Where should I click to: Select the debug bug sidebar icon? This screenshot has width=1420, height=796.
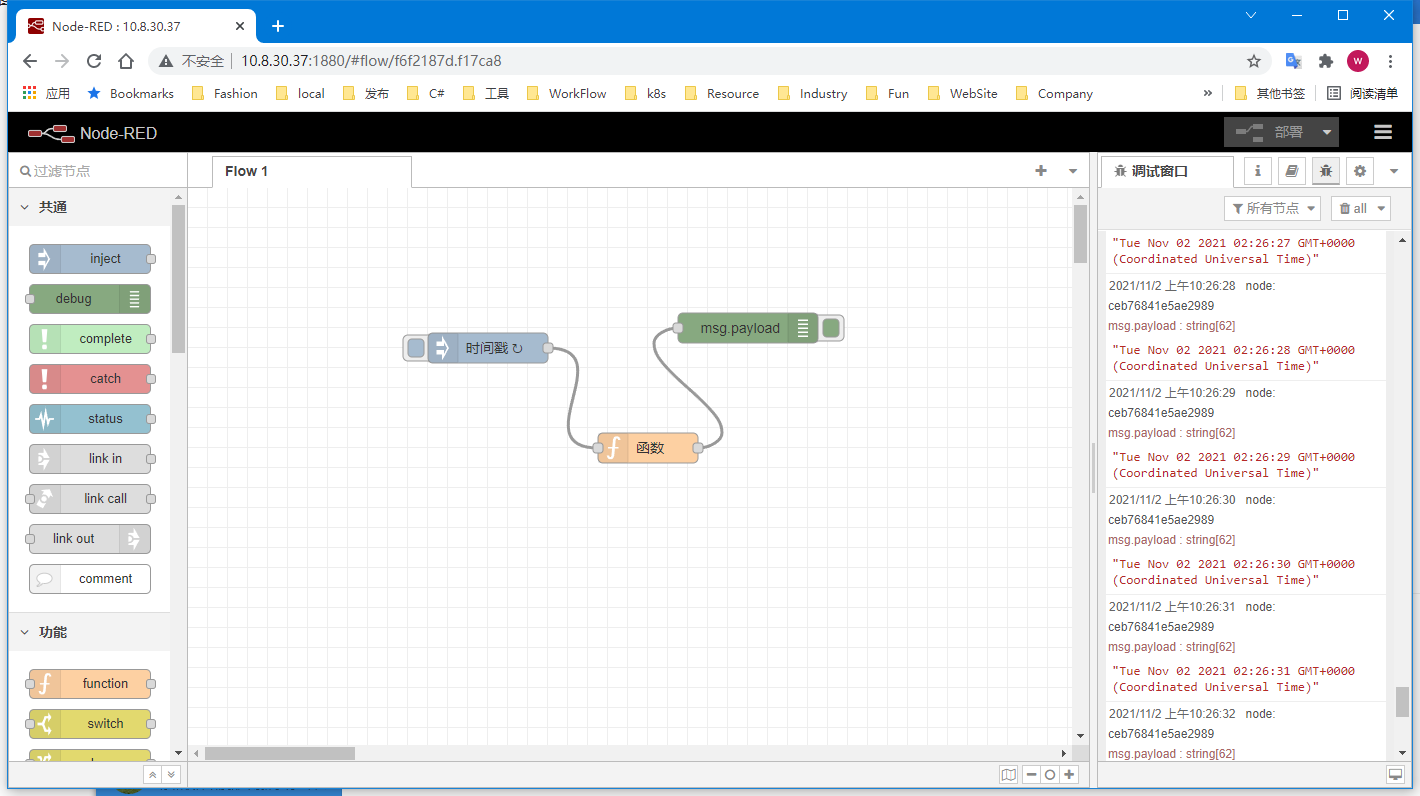[1325, 171]
